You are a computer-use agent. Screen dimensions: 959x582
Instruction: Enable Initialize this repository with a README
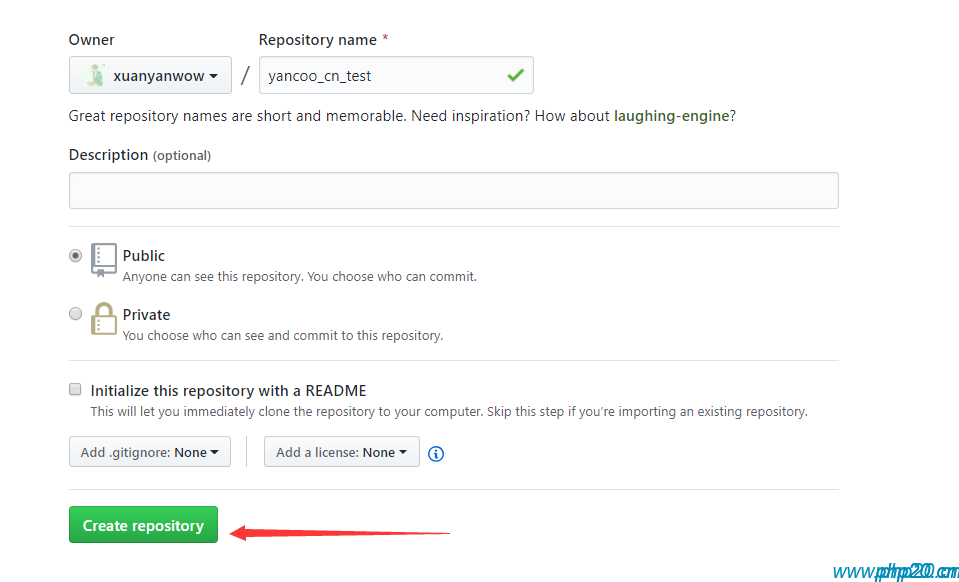(x=75, y=390)
